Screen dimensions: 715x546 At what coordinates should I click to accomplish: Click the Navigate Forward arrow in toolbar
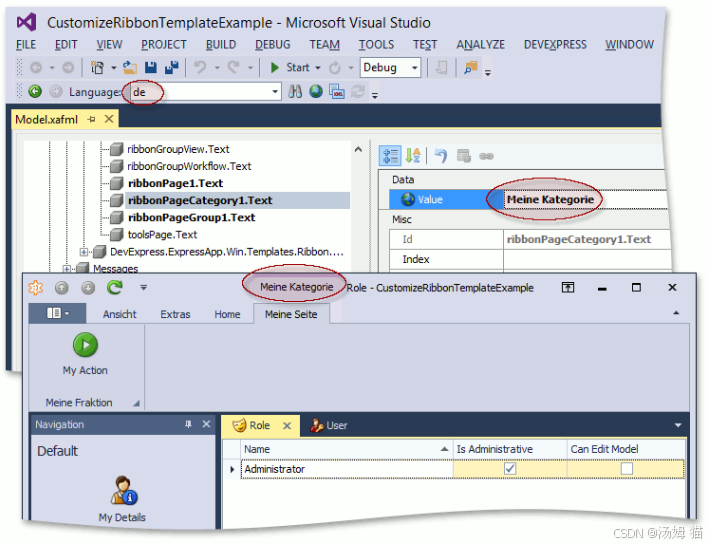pyautogui.click(x=68, y=68)
